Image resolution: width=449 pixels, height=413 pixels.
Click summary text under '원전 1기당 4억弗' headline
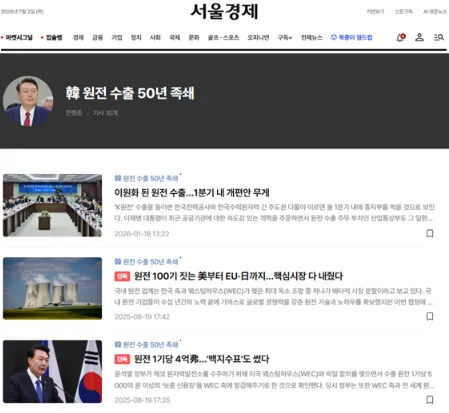274,379
